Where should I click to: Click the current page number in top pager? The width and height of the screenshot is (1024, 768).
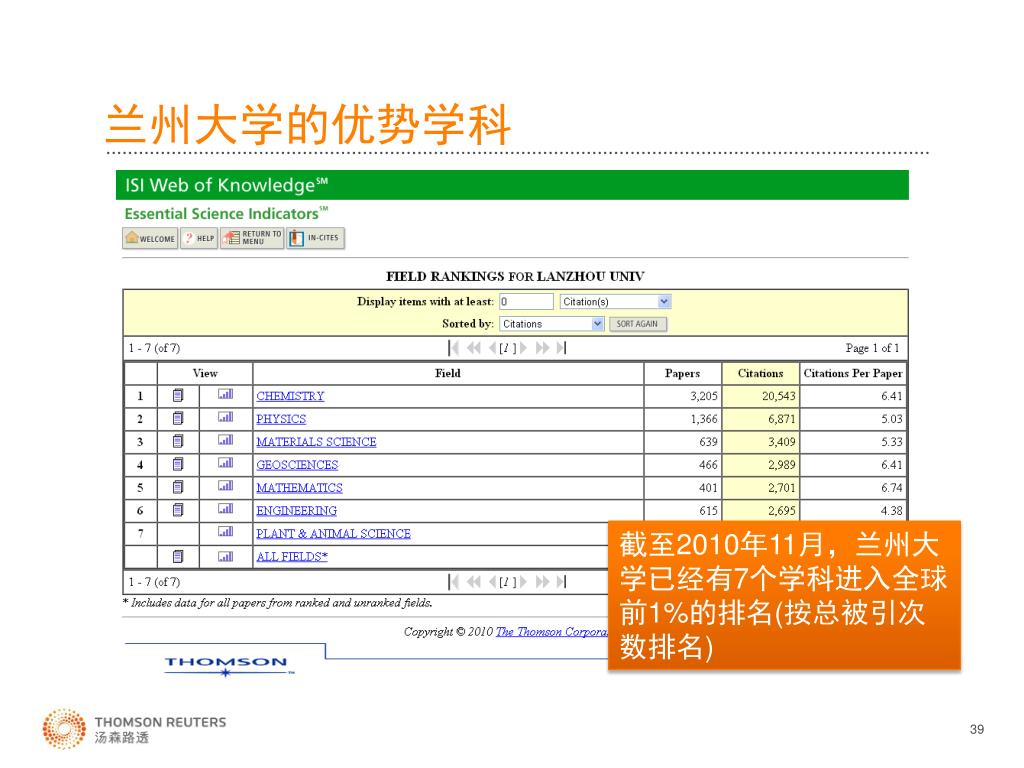coord(508,348)
